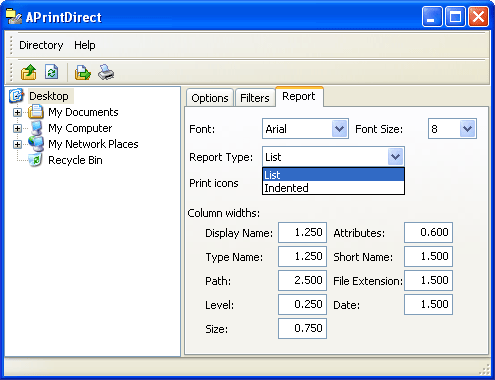Close the APrintDirect window
The width and height of the screenshot is (495, 380).
pyautogui.click(x=478, y=17)
